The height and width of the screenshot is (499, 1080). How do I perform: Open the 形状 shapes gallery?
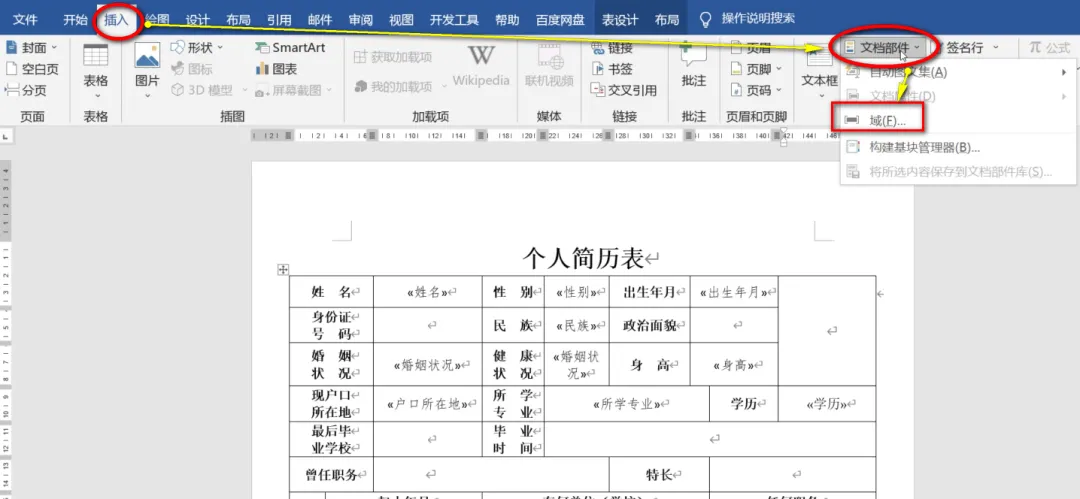(197, 48)
